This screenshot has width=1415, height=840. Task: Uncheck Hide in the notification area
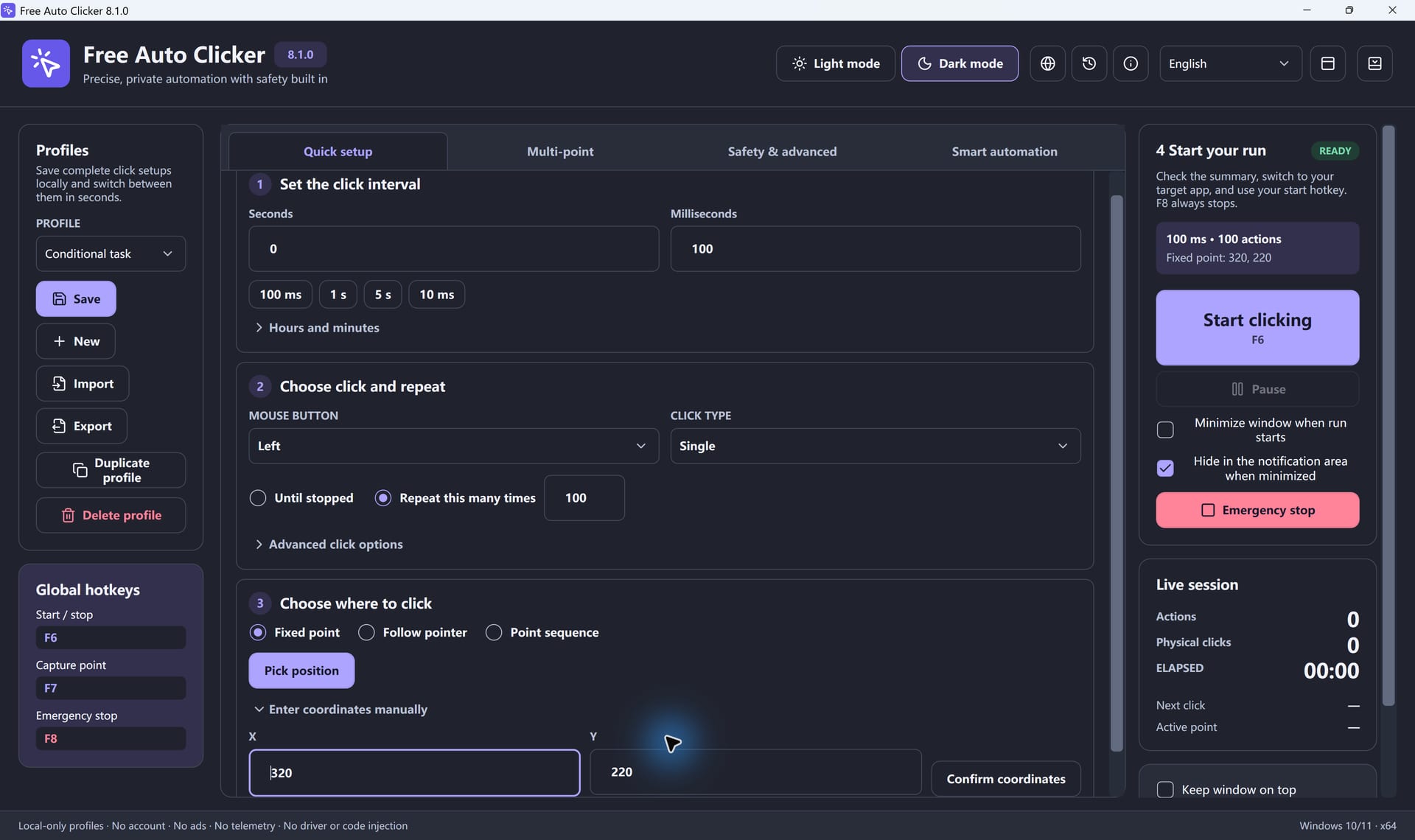pyautogui.click(x=1165, y=468)
